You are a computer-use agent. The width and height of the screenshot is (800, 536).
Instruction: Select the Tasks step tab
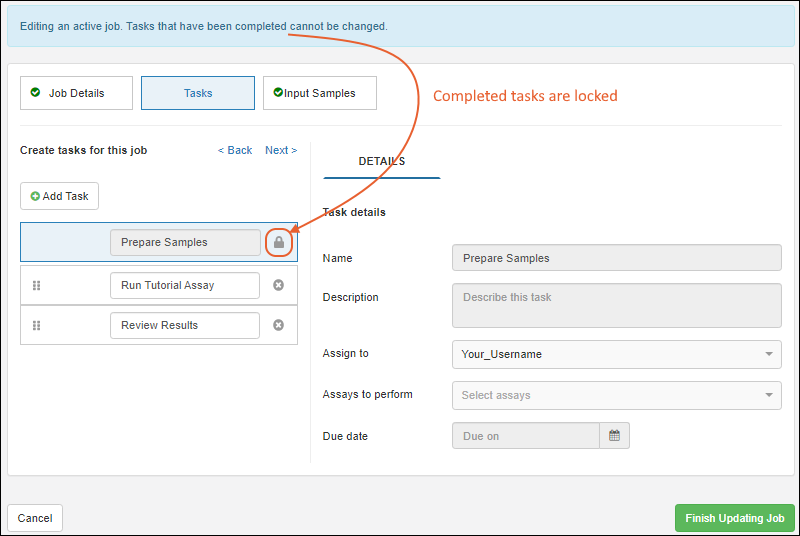[x=198, y=93]
